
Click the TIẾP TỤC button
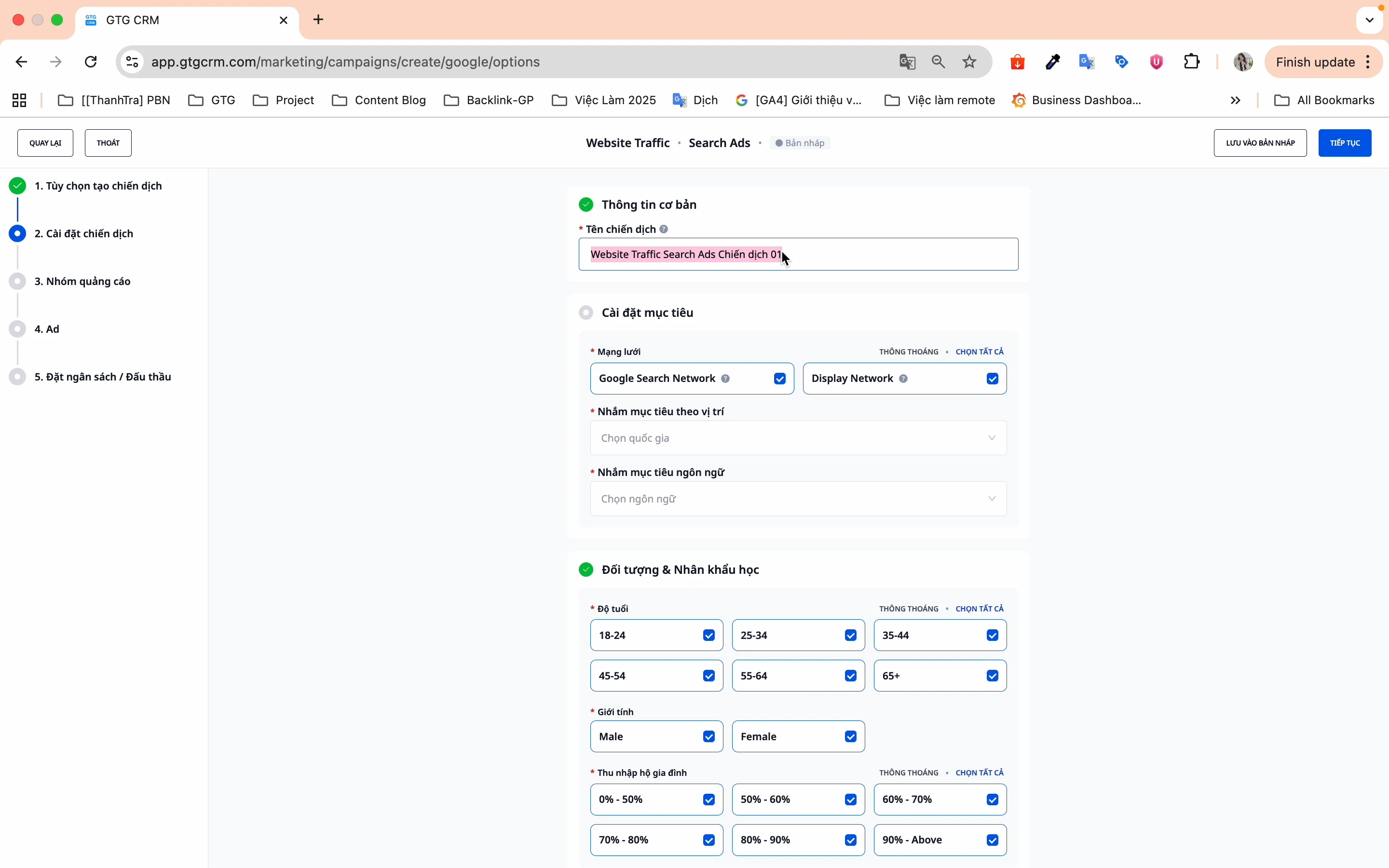[x=1345, y=143]
